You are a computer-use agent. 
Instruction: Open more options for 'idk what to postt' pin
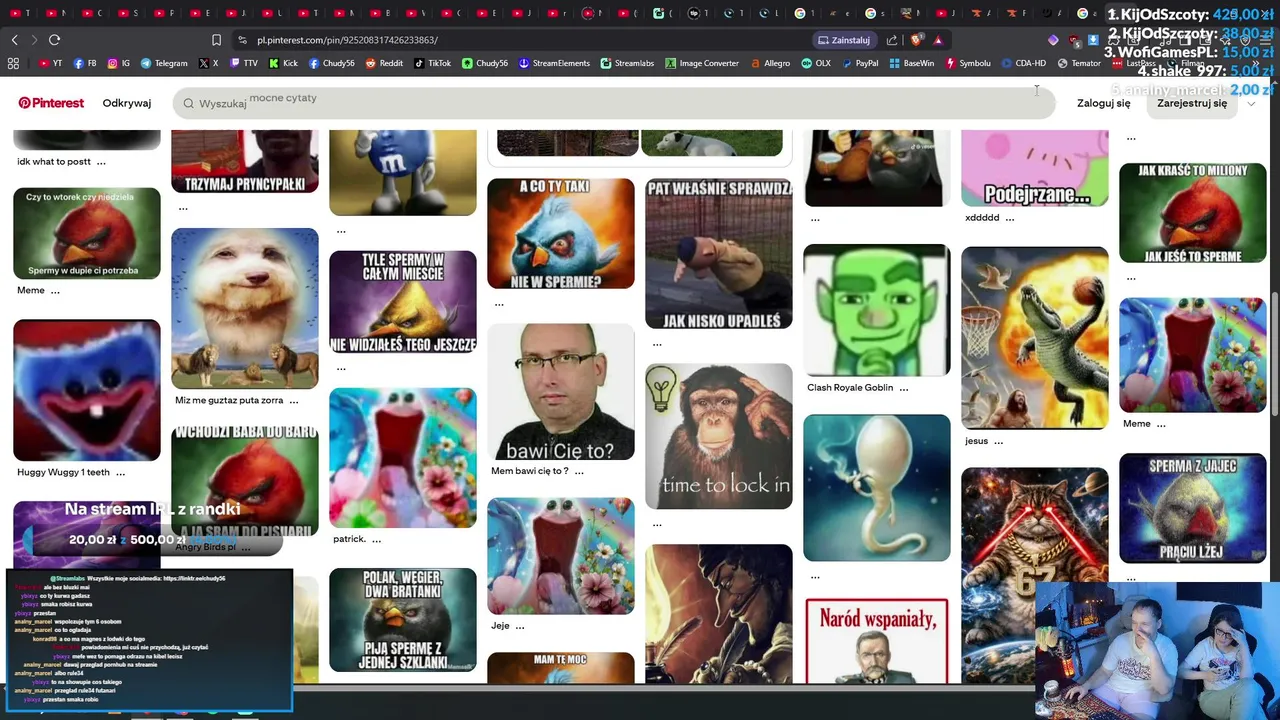point(101,162)
